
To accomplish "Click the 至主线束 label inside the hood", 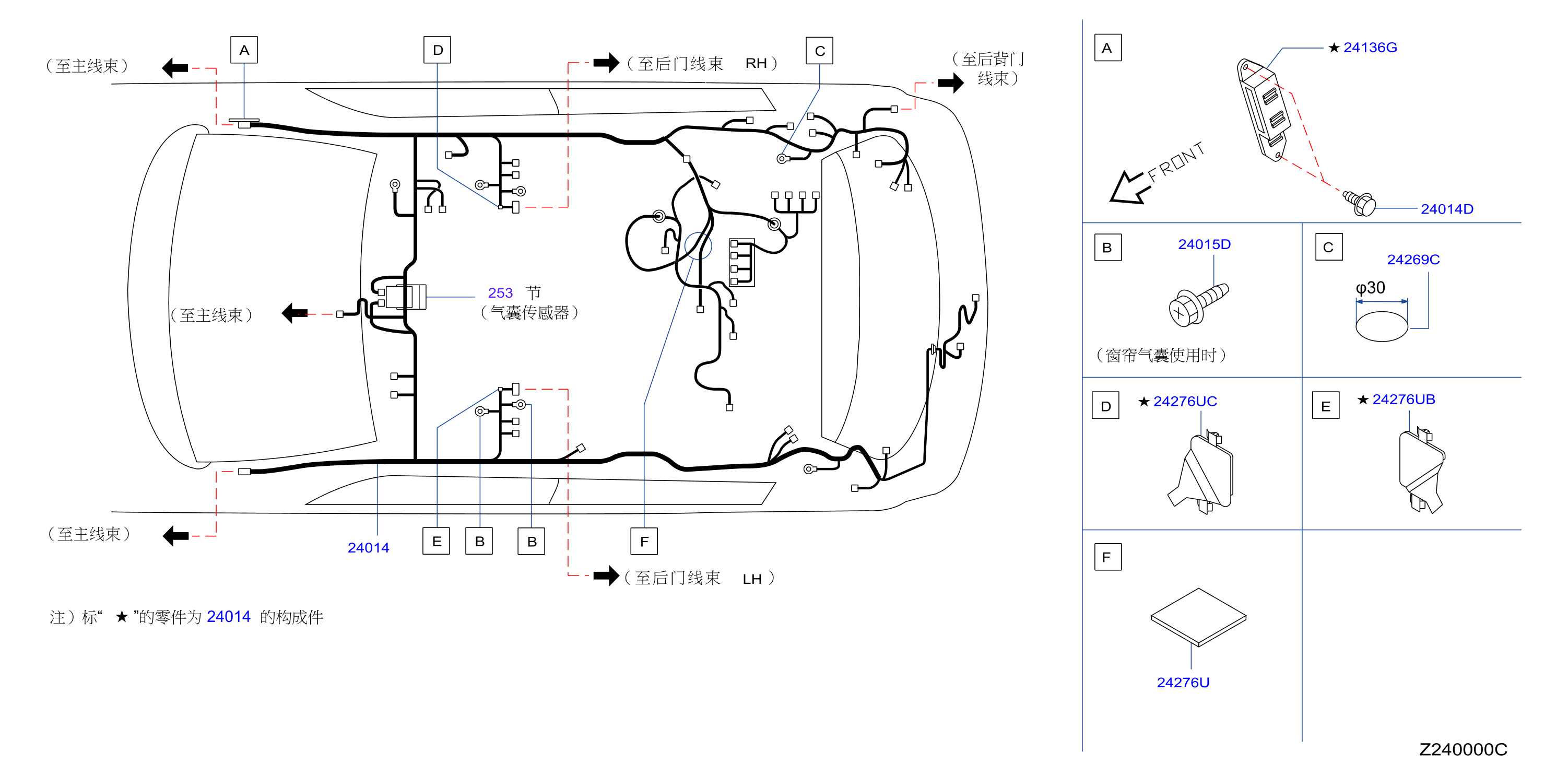I will coord(210,315).
